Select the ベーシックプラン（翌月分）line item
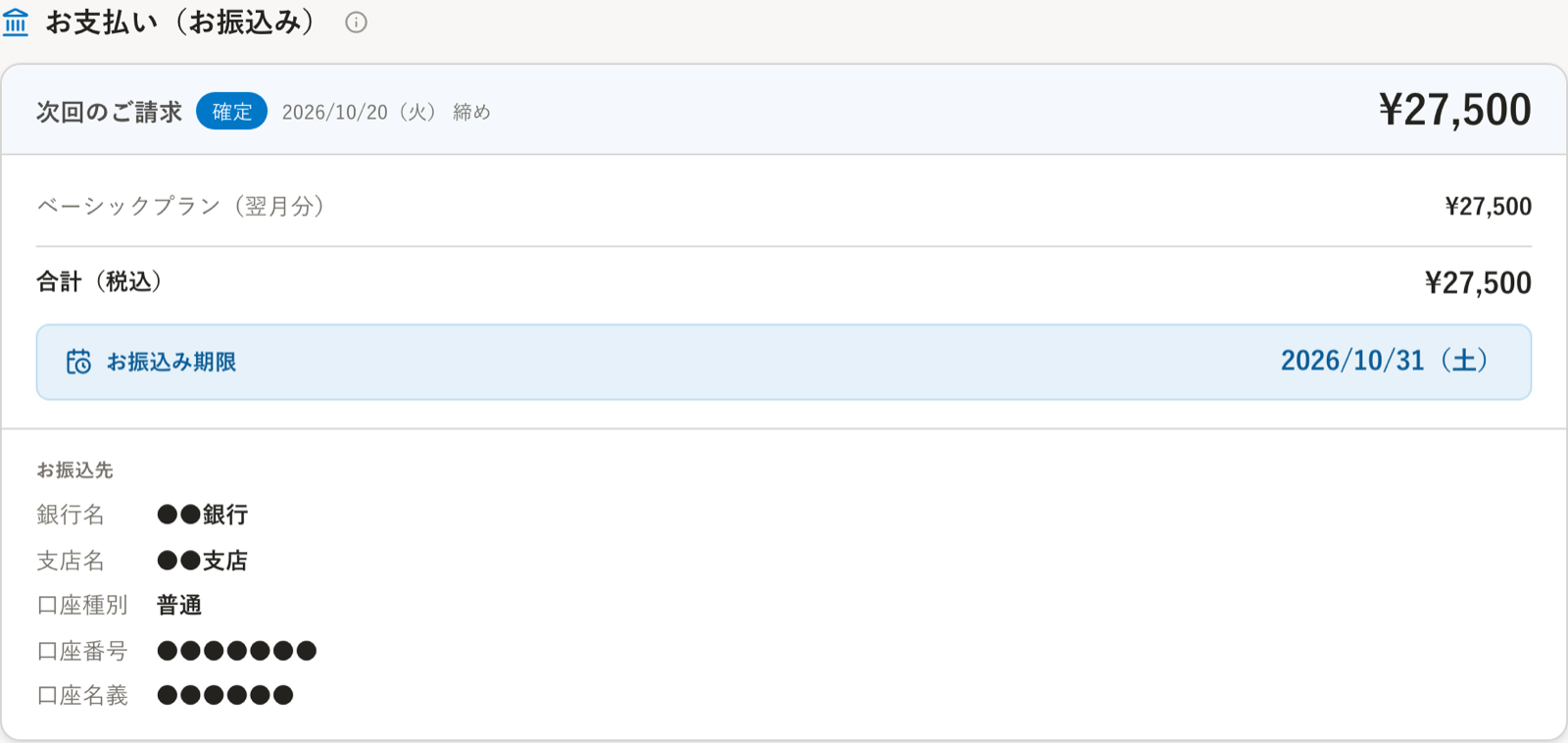 click(x=180, y=206)
